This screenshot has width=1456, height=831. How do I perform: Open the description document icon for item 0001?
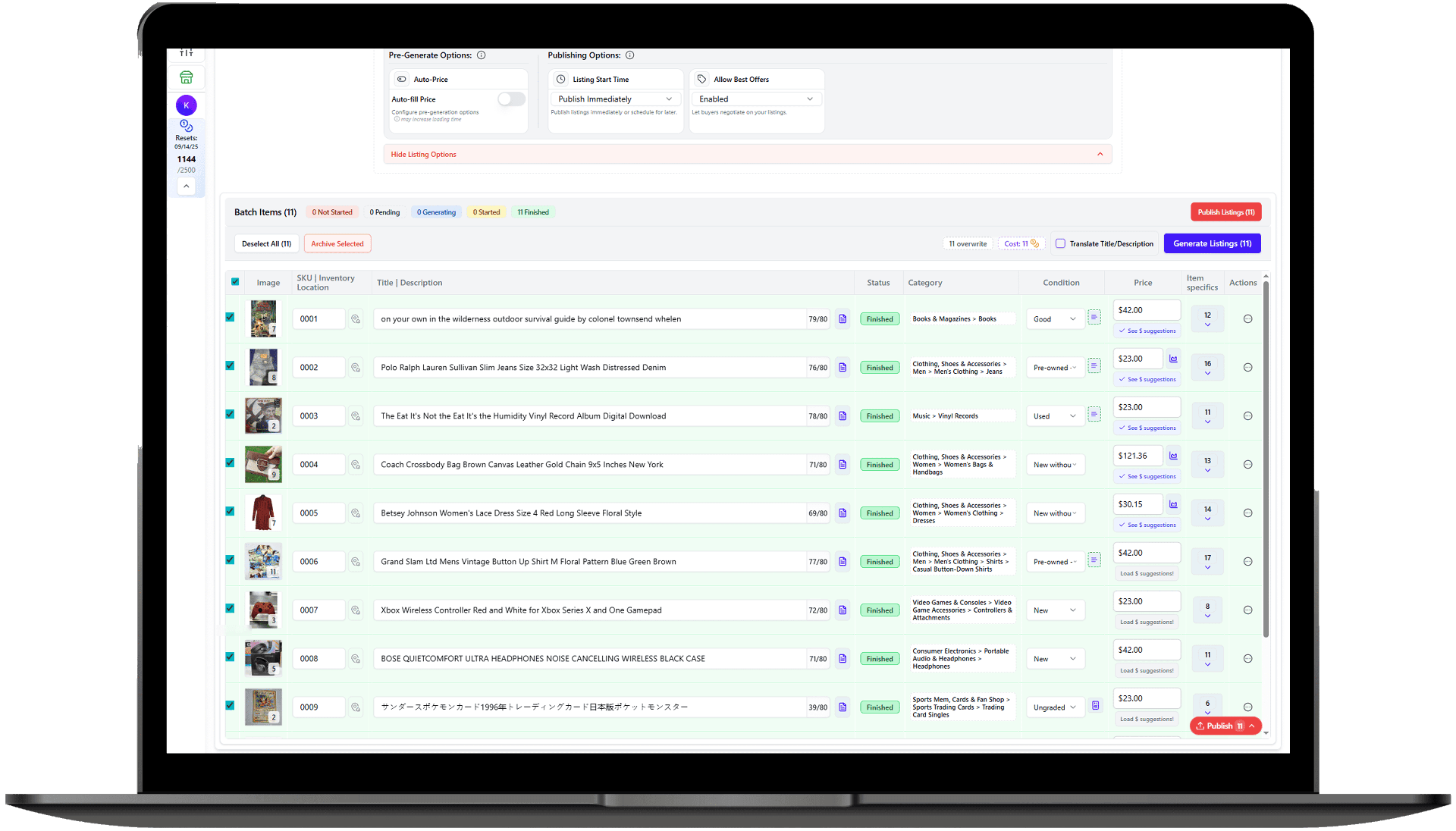843,318
